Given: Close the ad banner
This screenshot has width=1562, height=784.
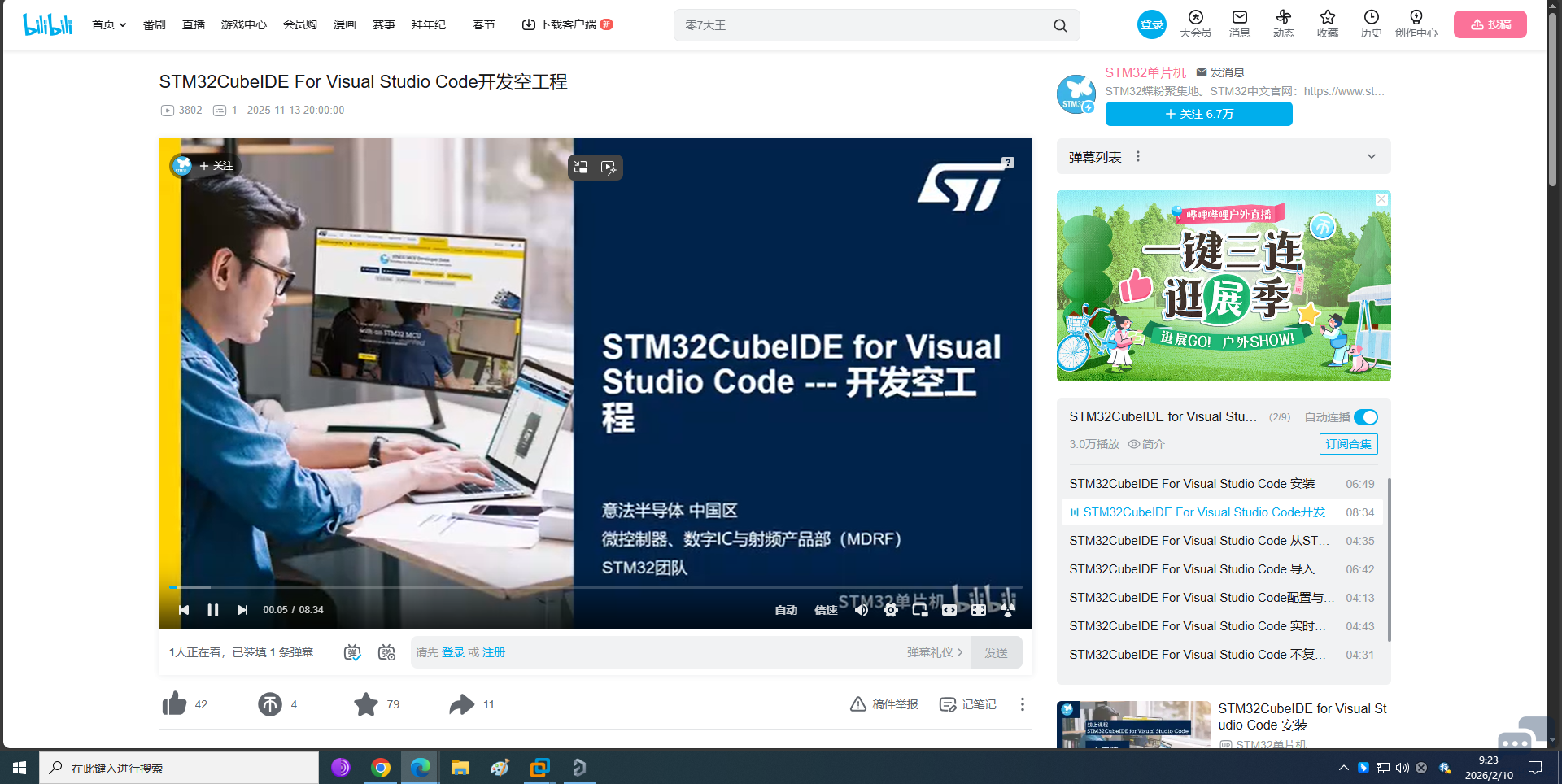Looking at the screenshot, I should (x=1381, y=199).
